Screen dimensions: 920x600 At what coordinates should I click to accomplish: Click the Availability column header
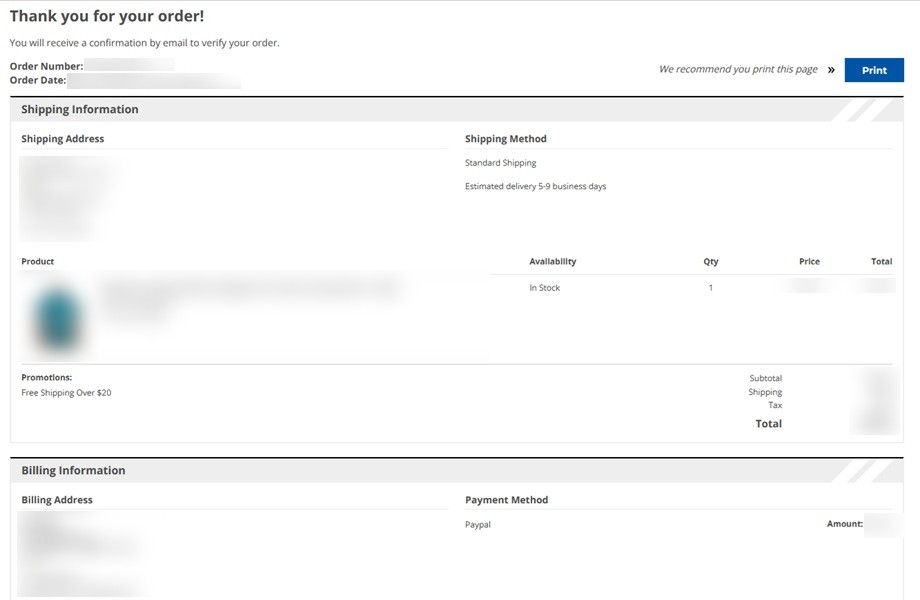553,262
